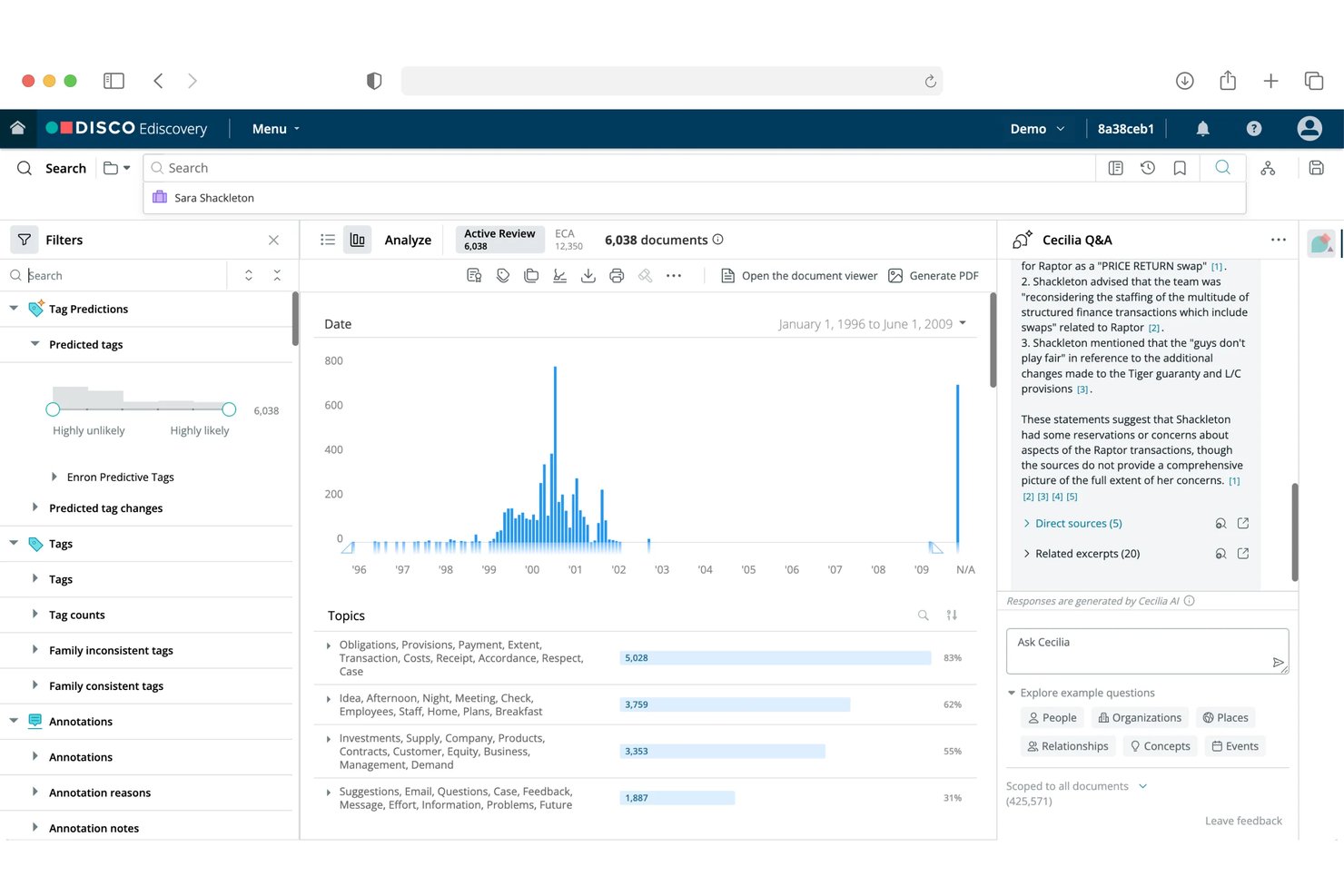1344x896 pixels.
Task: Switch to the chart analyze view
Action: click(x=358, y=240)
